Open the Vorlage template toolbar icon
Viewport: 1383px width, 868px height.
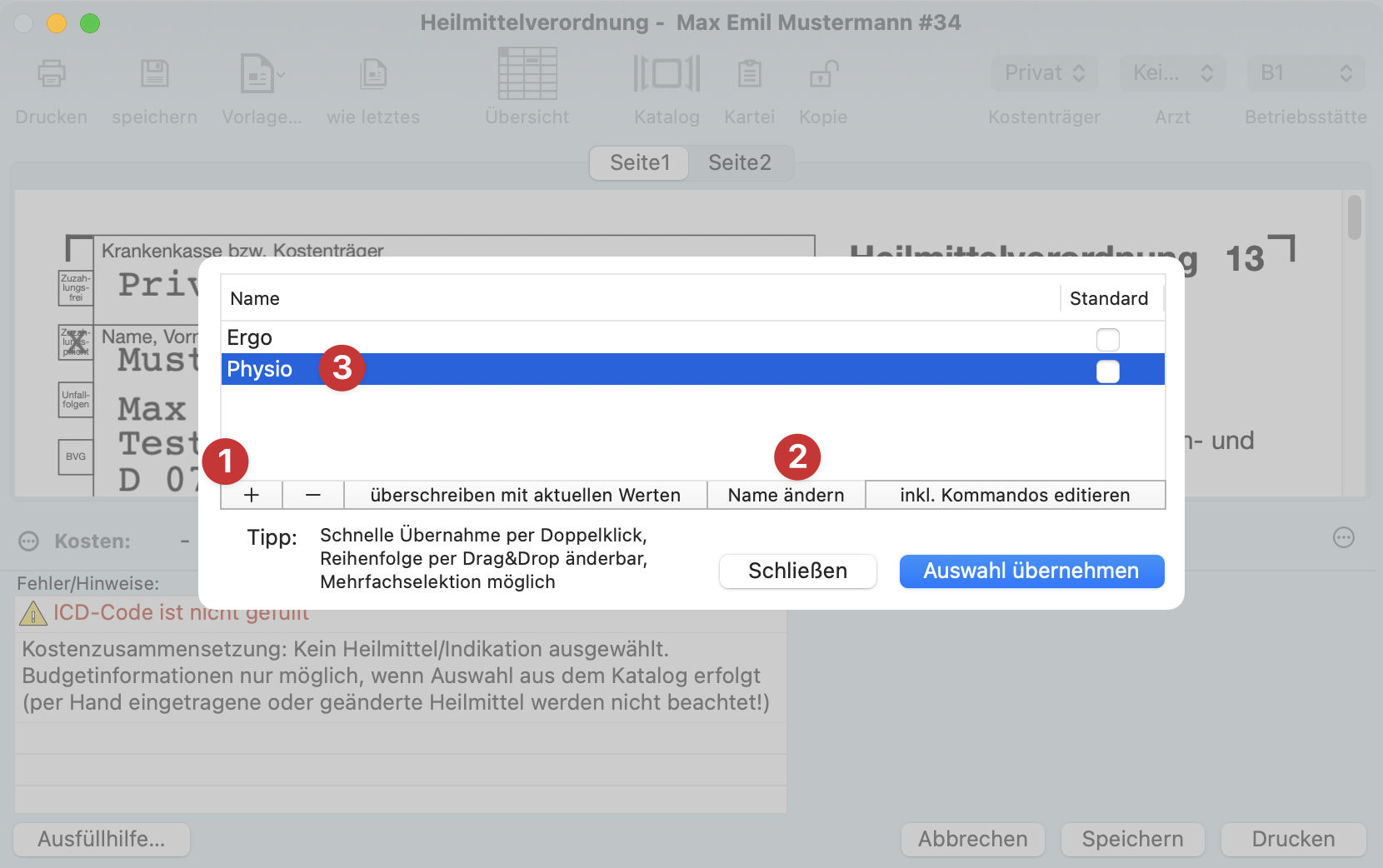tap(262, 74)
